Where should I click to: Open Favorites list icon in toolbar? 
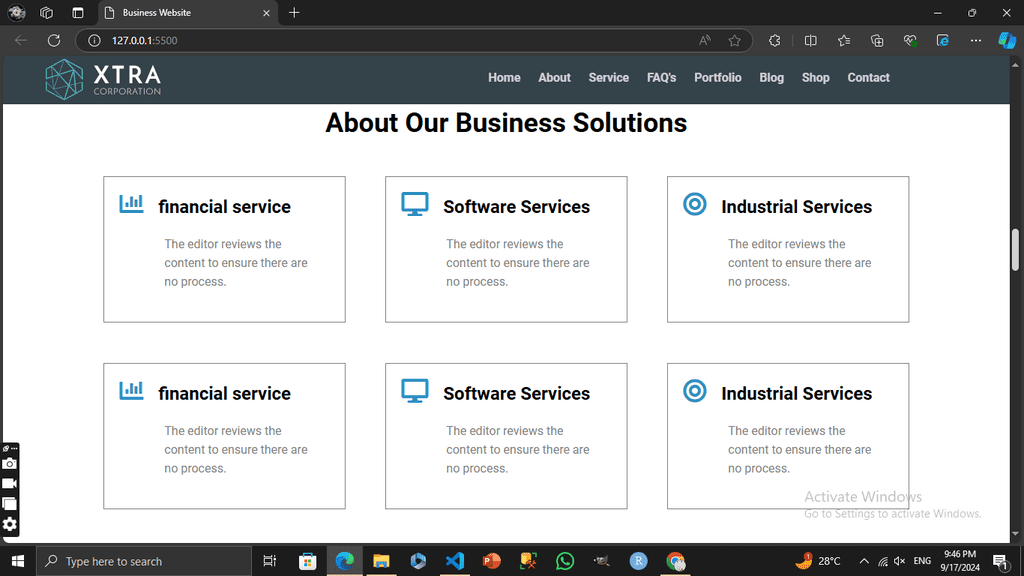coord(844,40)
